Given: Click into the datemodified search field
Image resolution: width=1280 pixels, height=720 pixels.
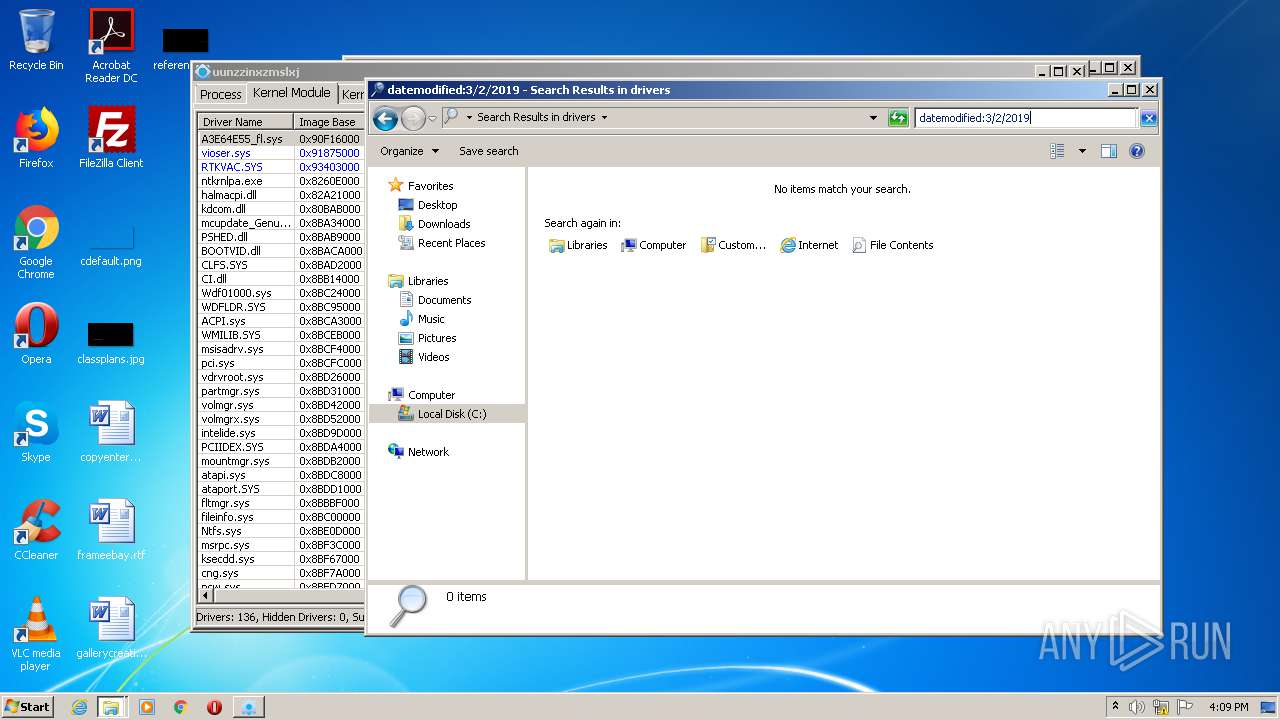Looking at the screenshot, I should tap(1026, 118).
